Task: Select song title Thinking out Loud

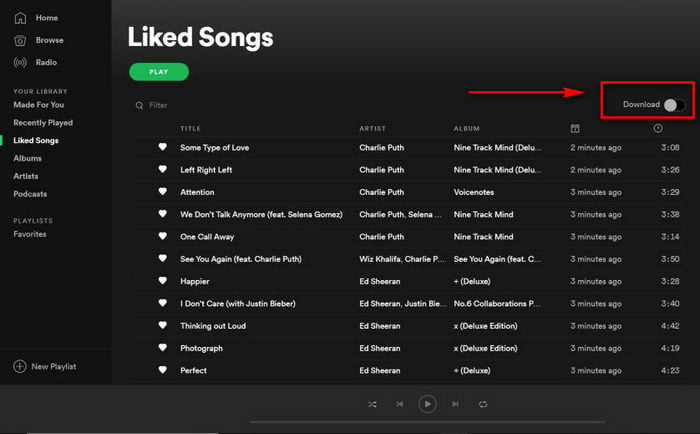Action: (x=213, y=326)
